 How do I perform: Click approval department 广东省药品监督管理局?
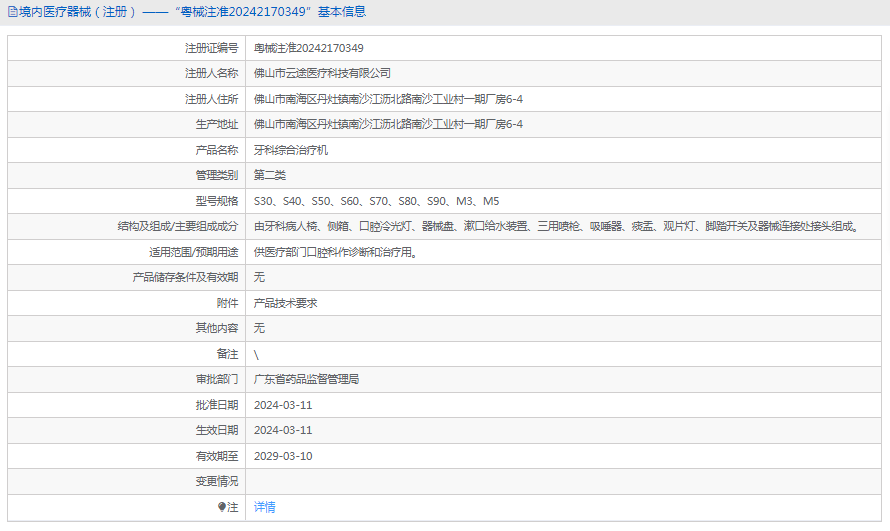coord(307,380)
